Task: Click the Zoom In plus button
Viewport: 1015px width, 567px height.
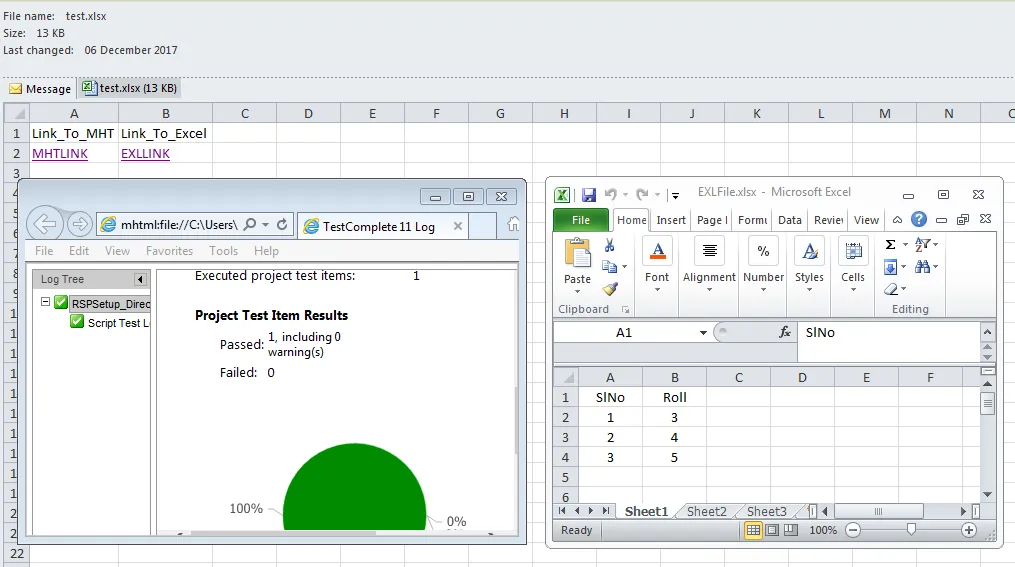Action: pos(968,530)
